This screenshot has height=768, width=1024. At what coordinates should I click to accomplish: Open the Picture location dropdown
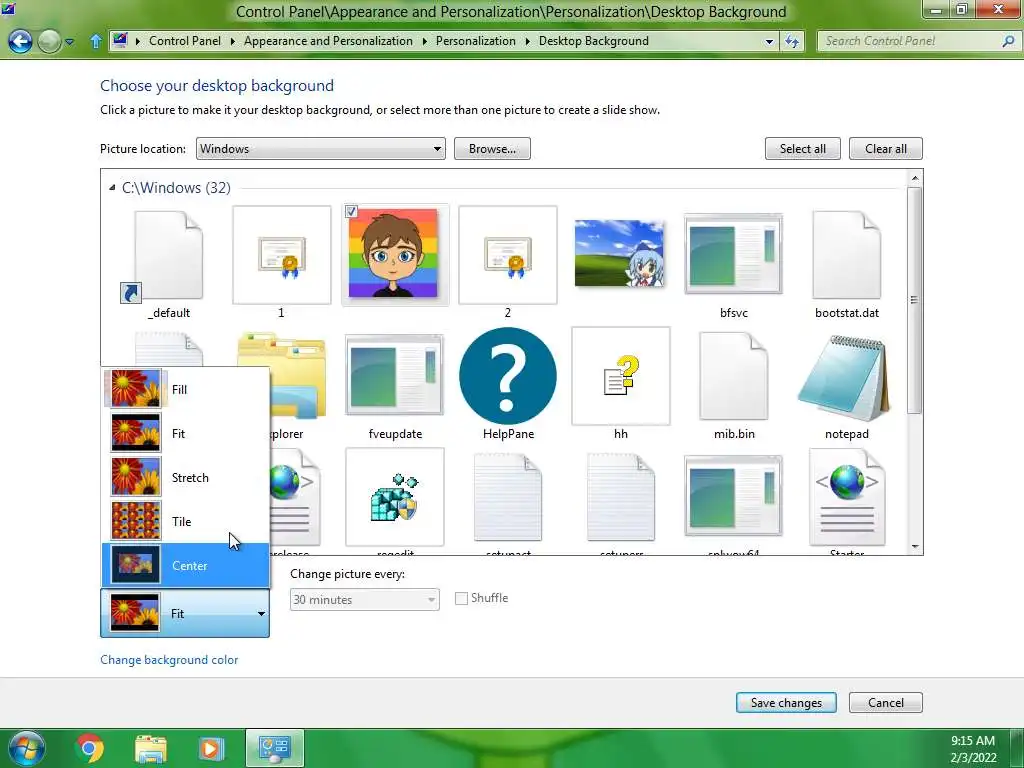(x=321, y=149)
